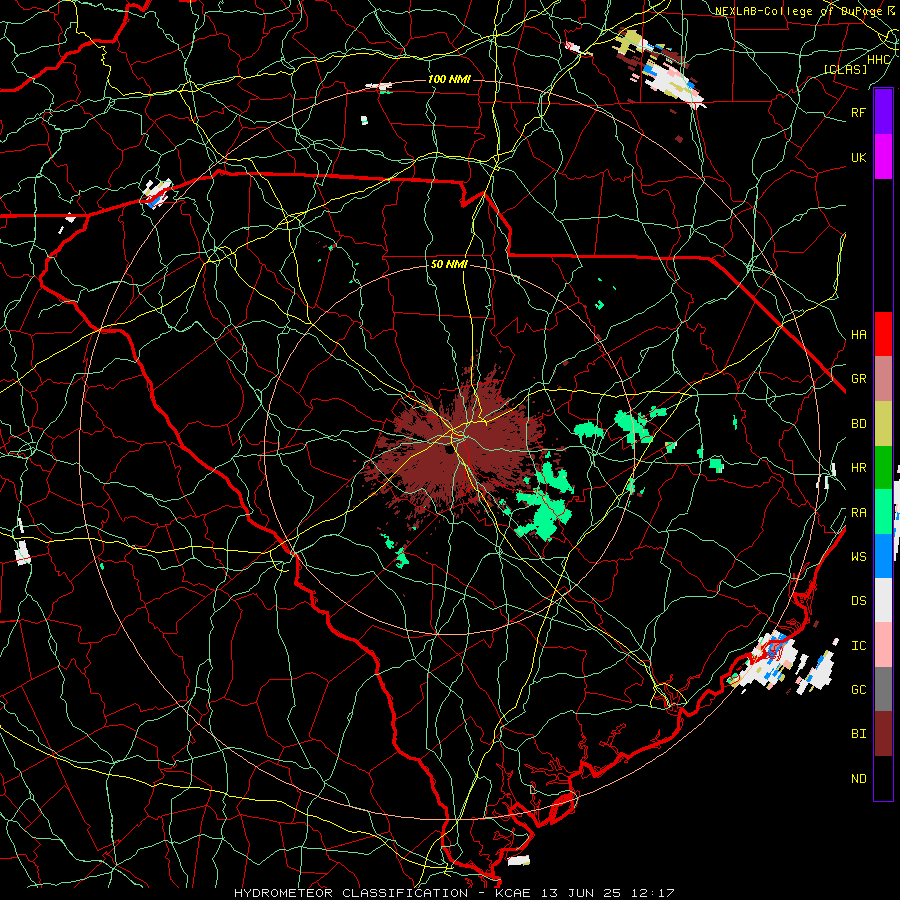The image size is (900, 900).
Task: Click the HHC product code text
Action: pyautogui.click(x=878, y=59)
